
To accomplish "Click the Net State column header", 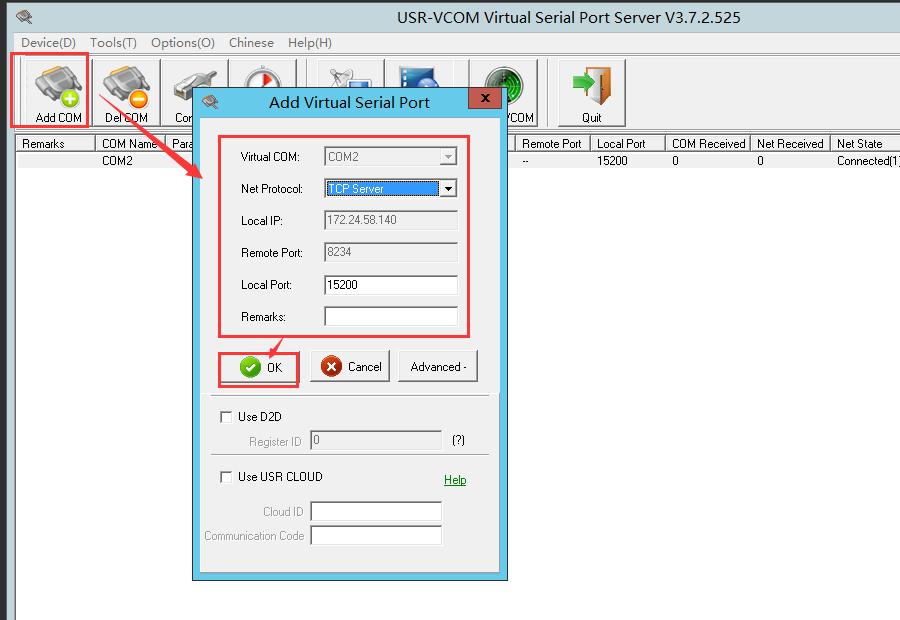I will pyautogui.click(x=865, y=144).
